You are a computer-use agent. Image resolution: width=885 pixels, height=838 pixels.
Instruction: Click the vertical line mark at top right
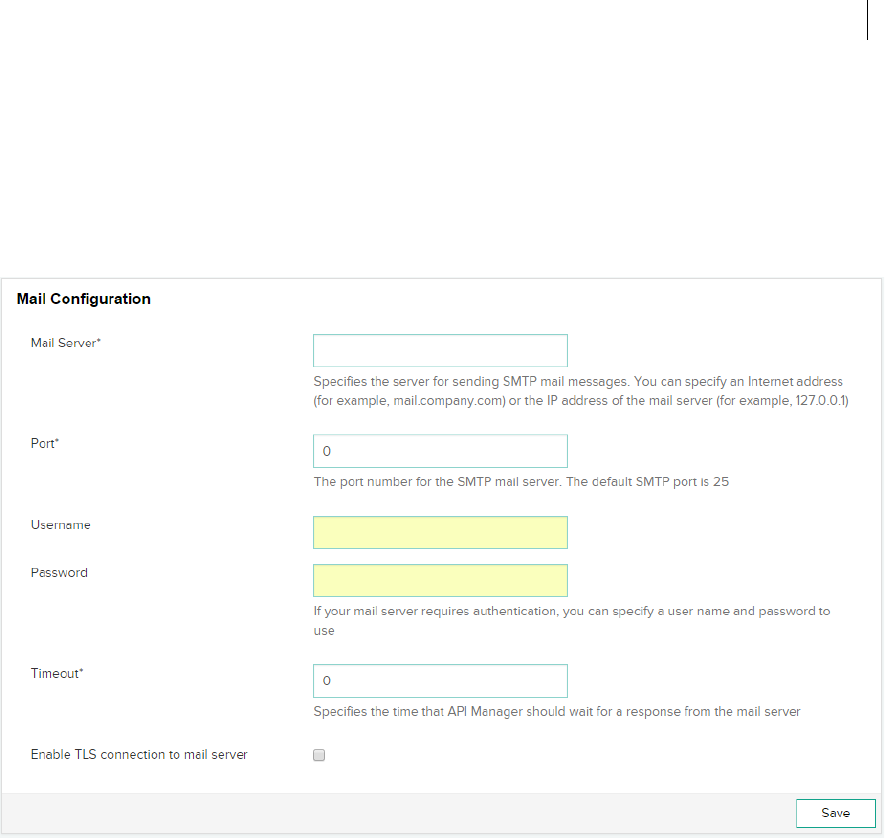click(867, 20)
